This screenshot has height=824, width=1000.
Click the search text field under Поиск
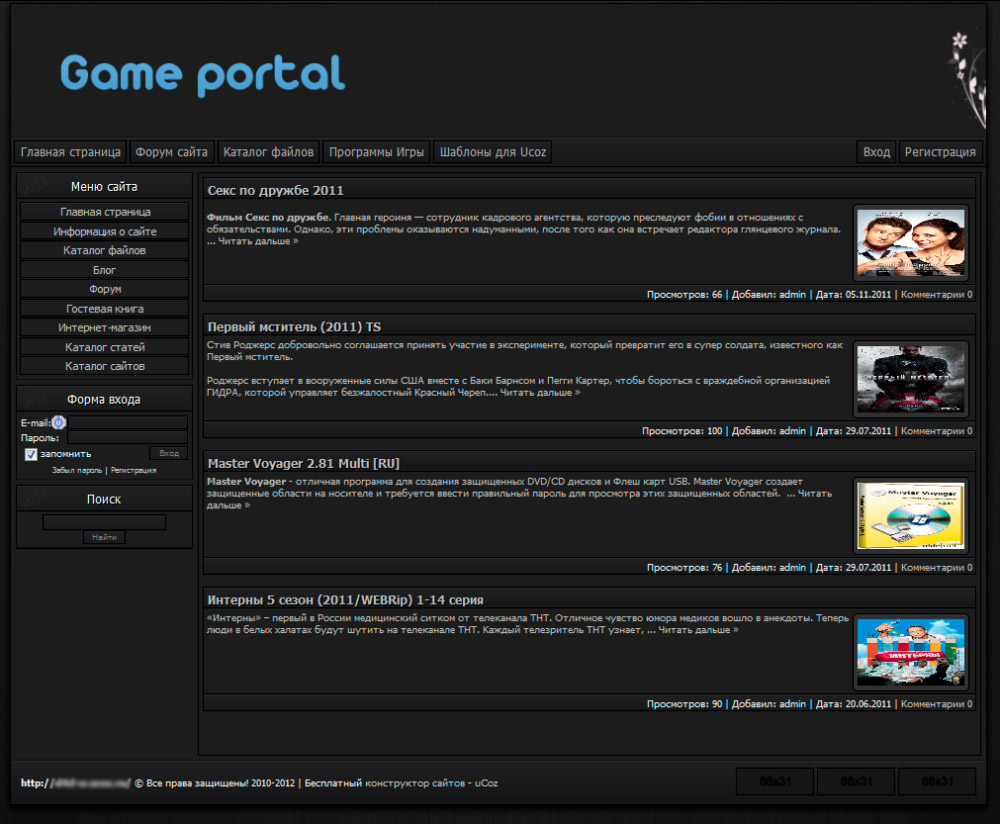(104, 522)
